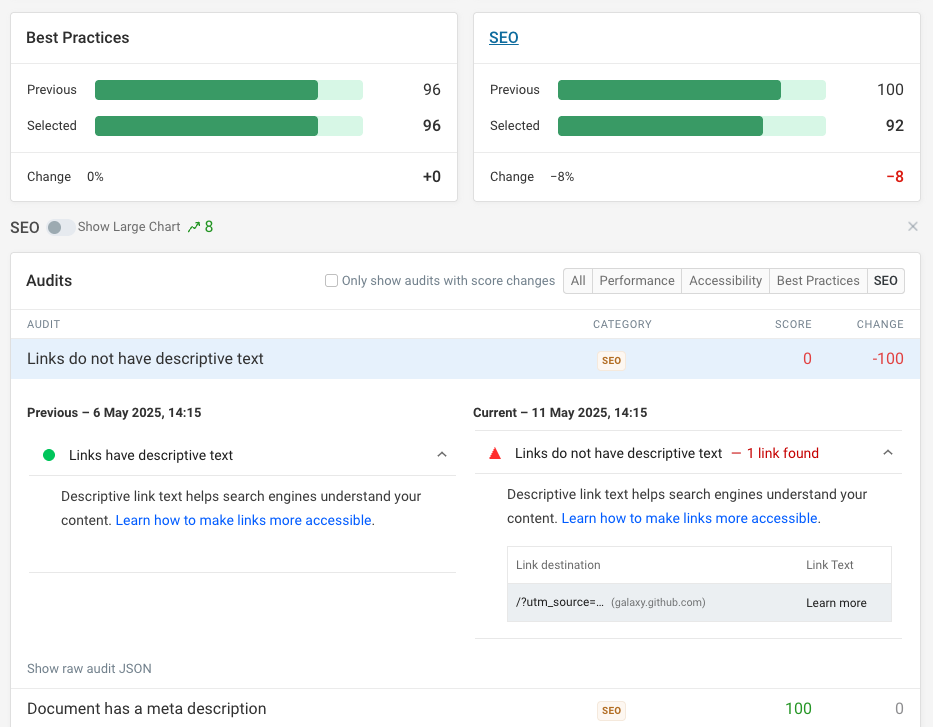Select the All audits filter
The image size is (933, 727).
578,281
